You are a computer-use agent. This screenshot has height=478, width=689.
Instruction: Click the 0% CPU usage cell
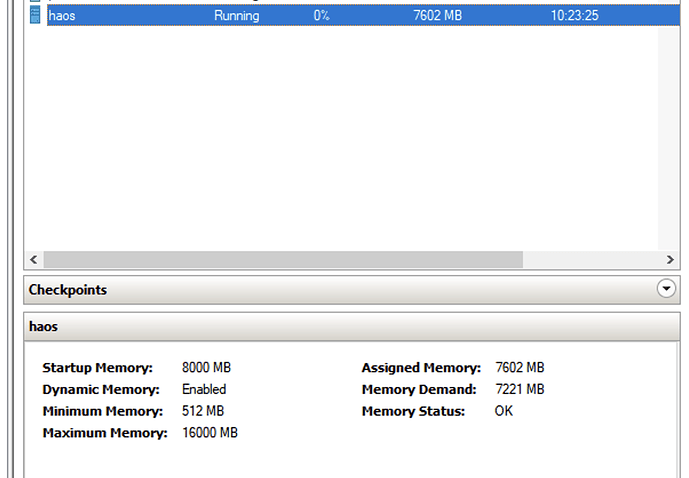321,15
